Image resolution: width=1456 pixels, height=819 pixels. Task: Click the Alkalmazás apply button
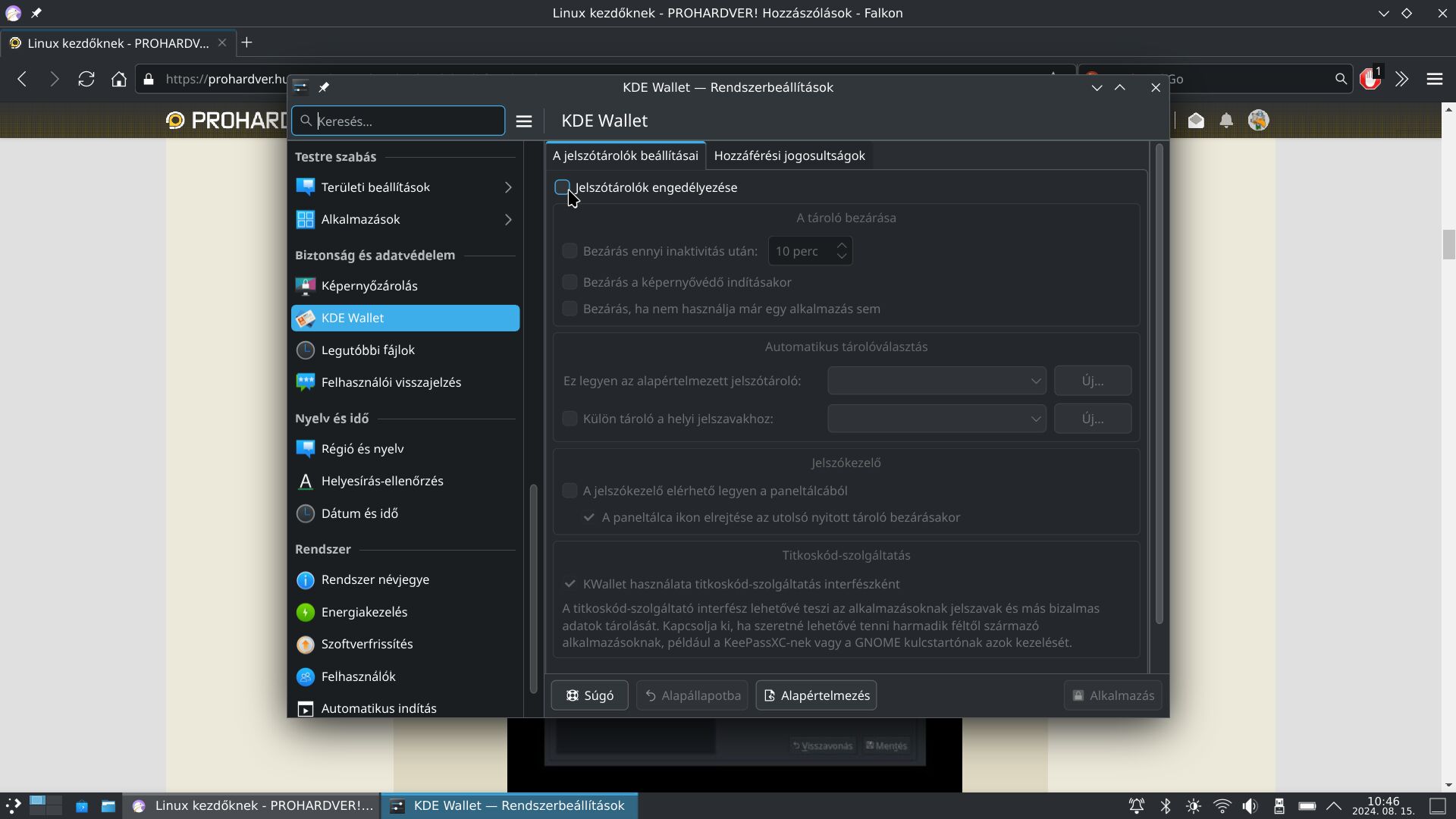(x=1112, y=695)
